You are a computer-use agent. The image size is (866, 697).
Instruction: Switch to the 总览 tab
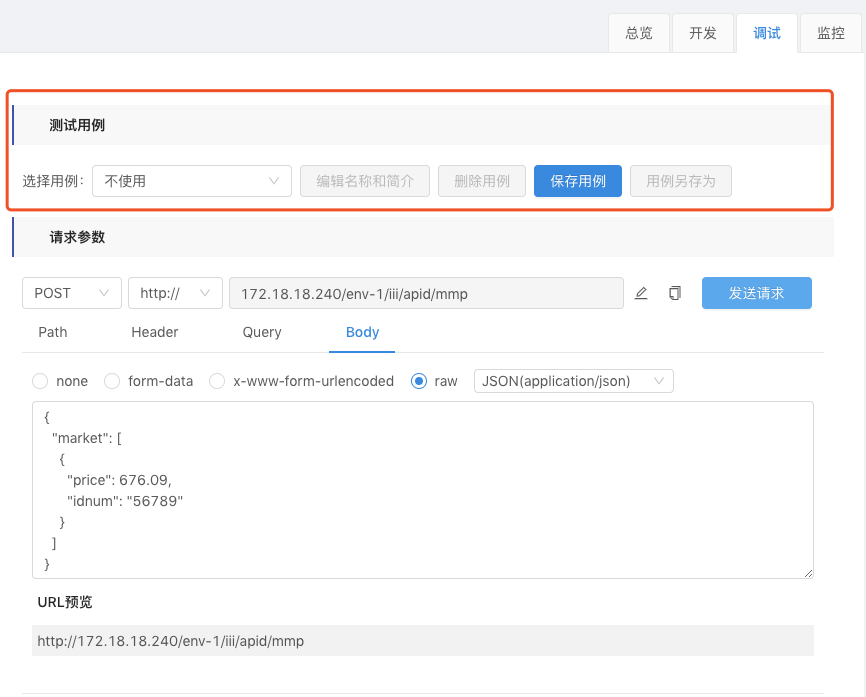tap(639, 33)
